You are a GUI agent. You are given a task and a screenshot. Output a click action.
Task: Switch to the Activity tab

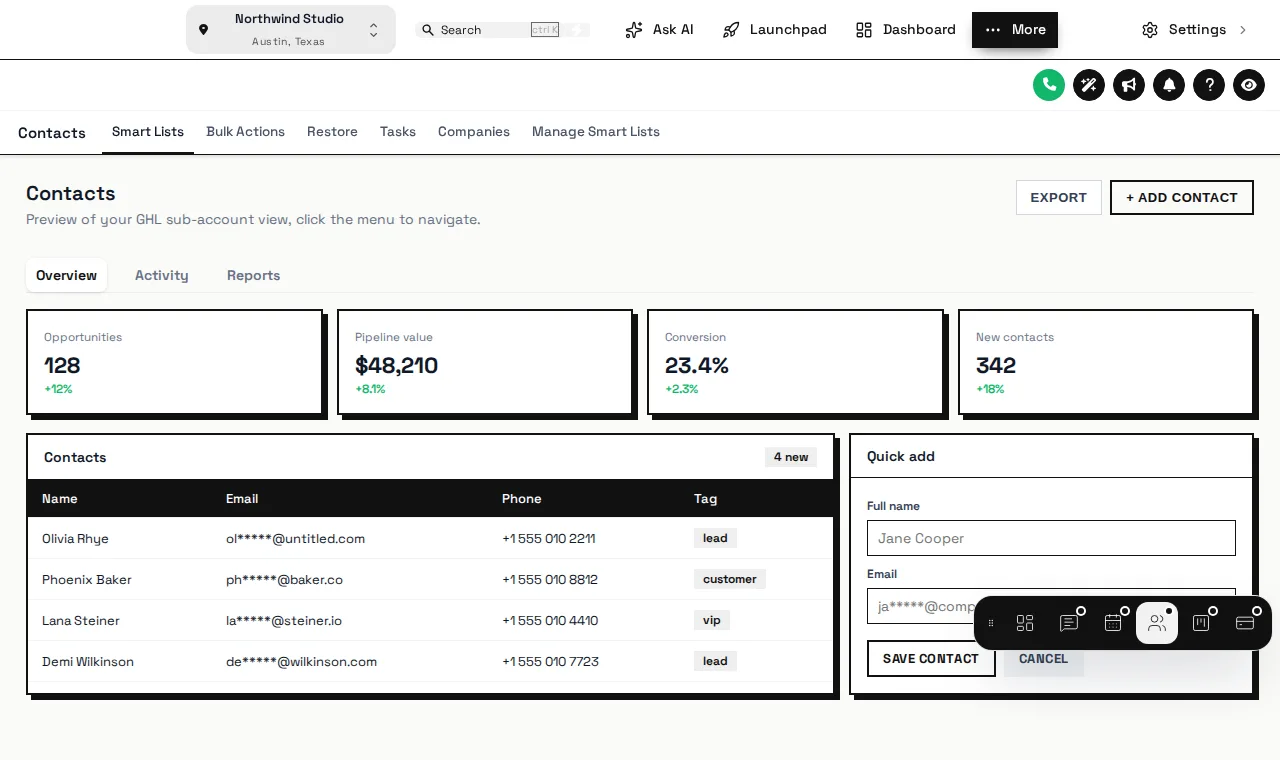point(162,275)
